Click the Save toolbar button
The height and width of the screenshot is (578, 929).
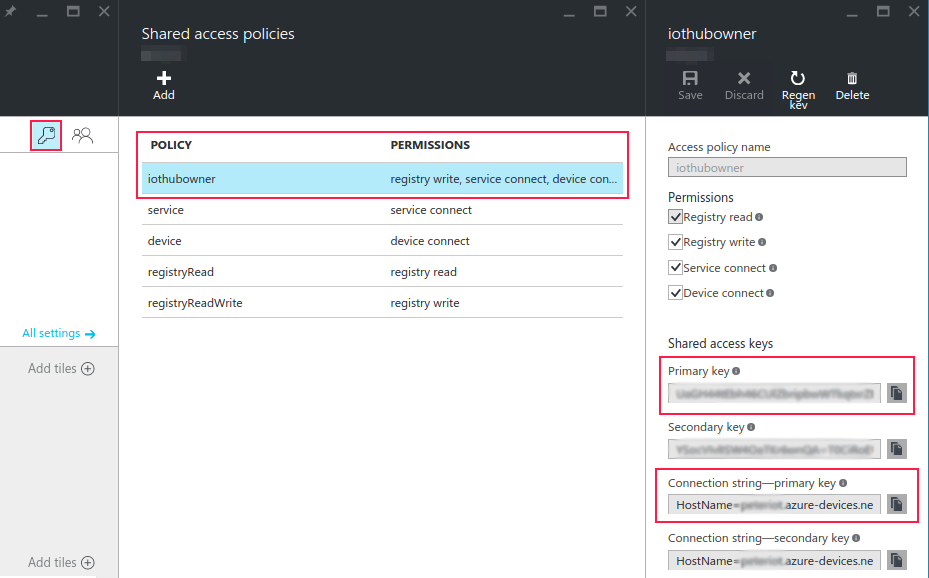coord(690,86)
